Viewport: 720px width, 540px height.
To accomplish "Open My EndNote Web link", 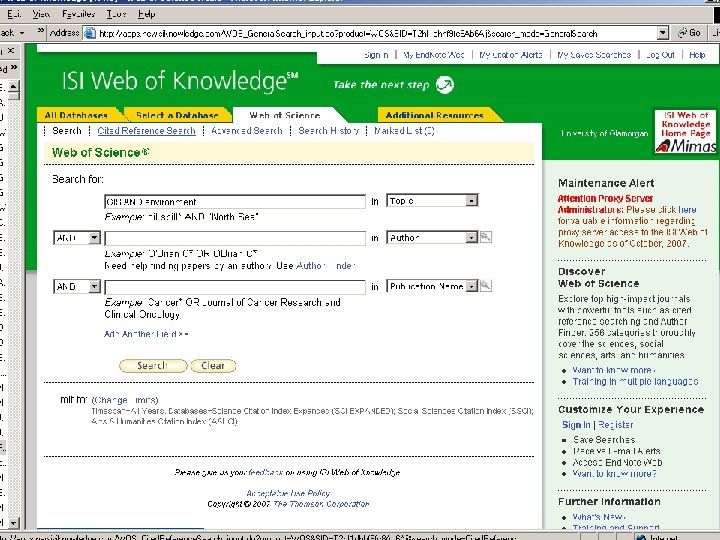I will point(433,55).
